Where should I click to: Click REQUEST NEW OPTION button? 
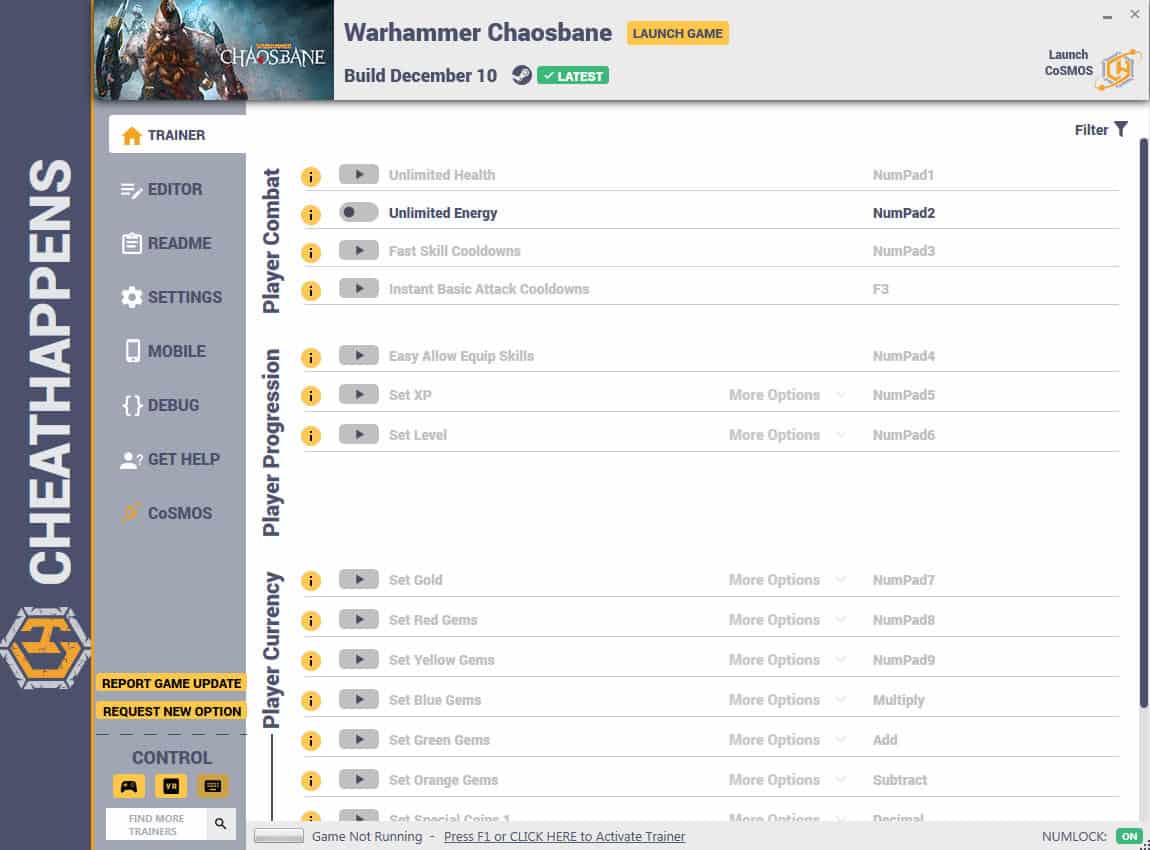172,711
